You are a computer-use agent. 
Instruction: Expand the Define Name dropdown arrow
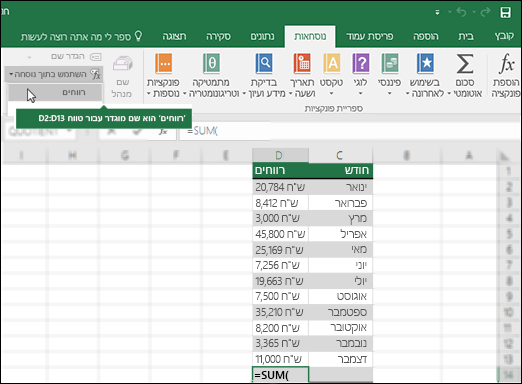[29, 57]
